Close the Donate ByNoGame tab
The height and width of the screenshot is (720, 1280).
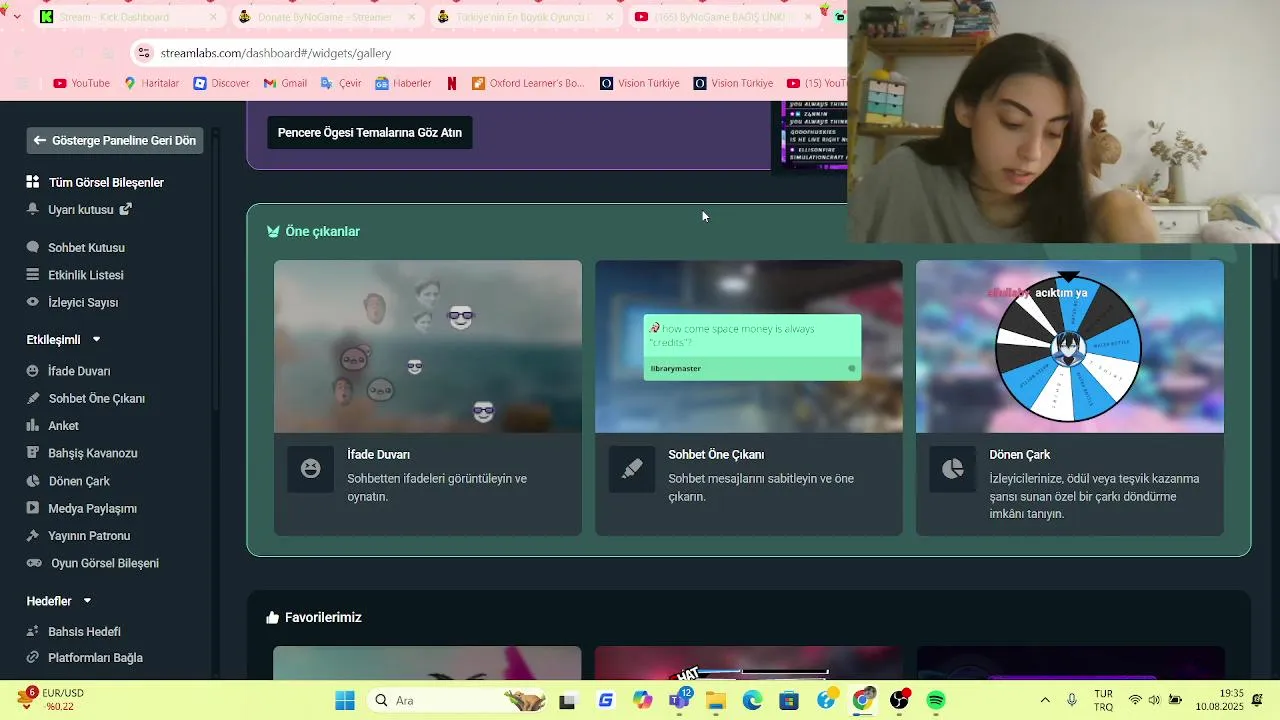click(411, 17)
